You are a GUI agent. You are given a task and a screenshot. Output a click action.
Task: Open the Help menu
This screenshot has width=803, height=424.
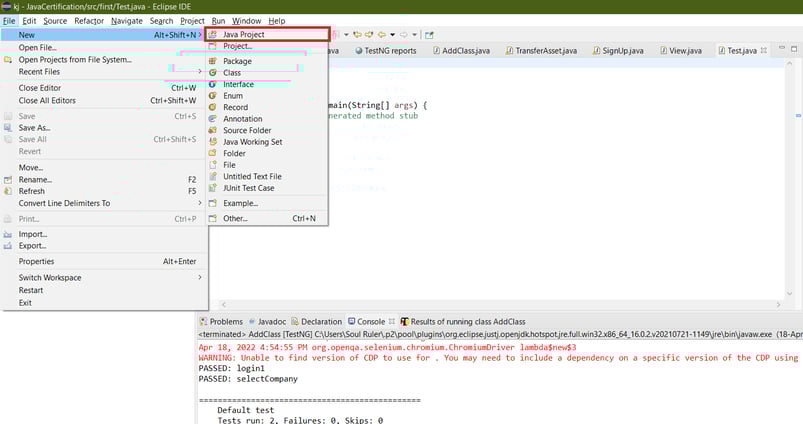277,21
